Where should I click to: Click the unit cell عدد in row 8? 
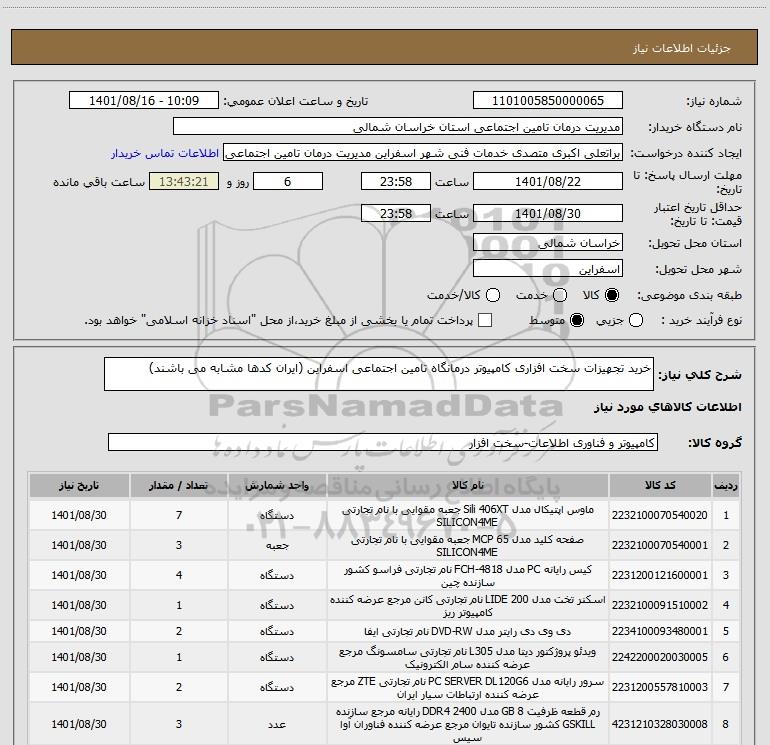pyautogui.click(x=277, y=724)
